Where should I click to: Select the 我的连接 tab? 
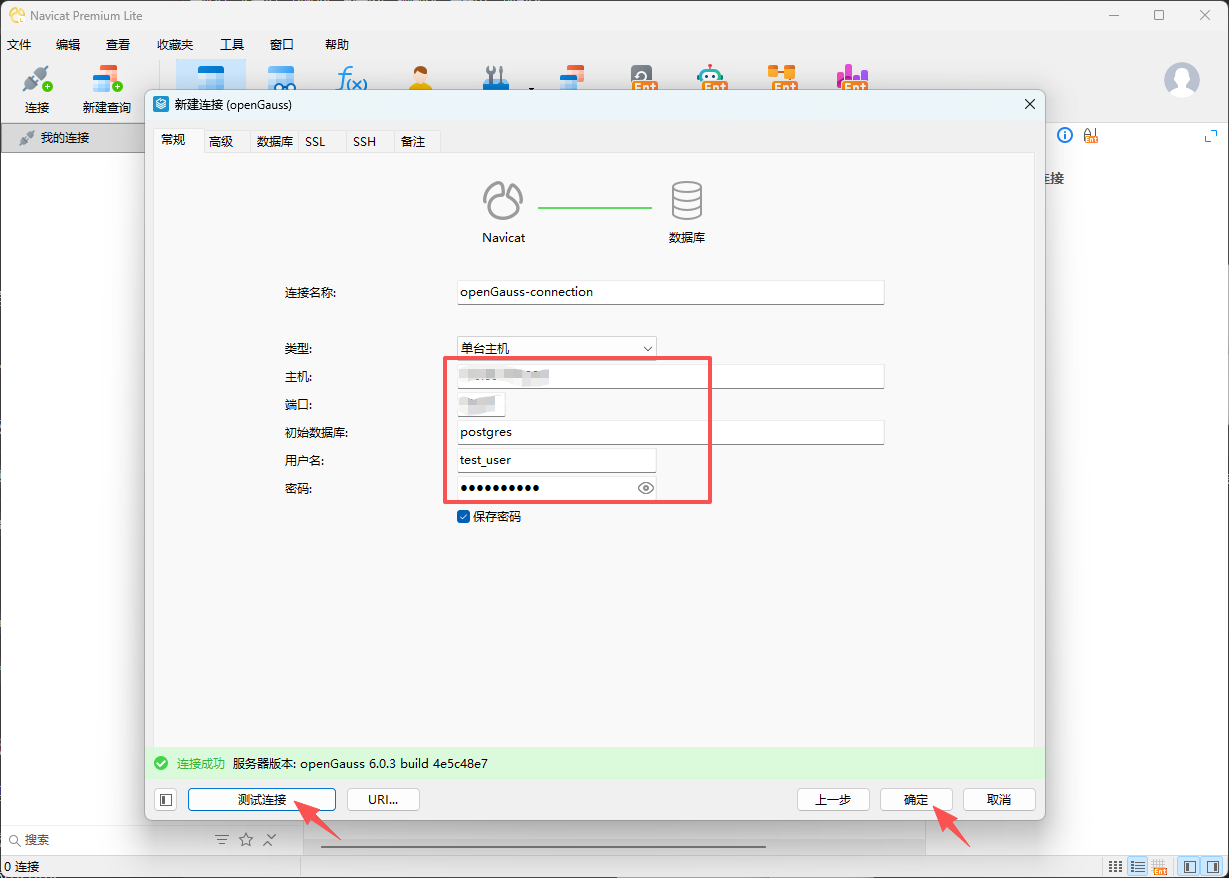(x=74, y=138)
